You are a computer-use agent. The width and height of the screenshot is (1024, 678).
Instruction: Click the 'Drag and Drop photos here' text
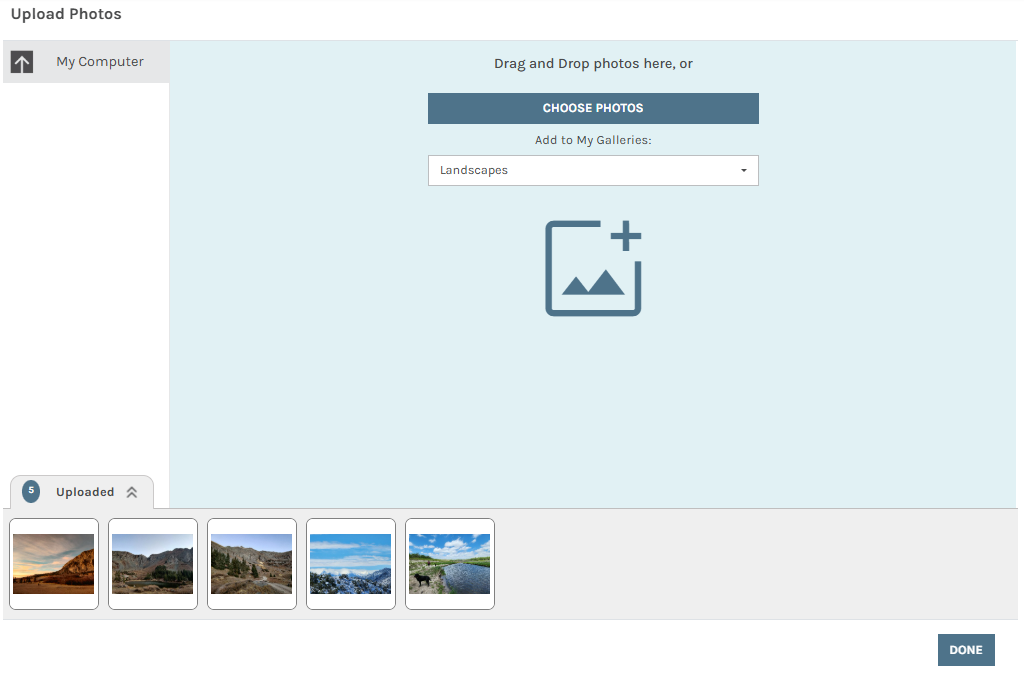(593, 64)
